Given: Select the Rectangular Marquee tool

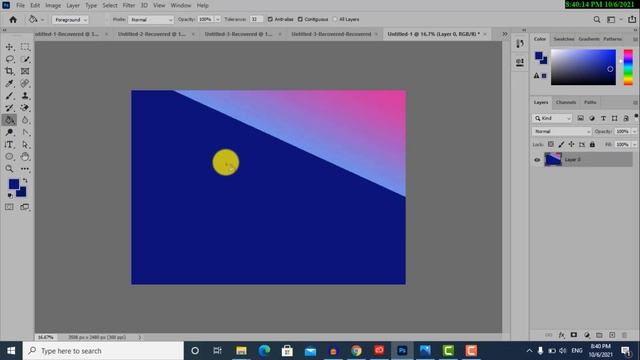Looking at the screenshot, I should point(25,47).
